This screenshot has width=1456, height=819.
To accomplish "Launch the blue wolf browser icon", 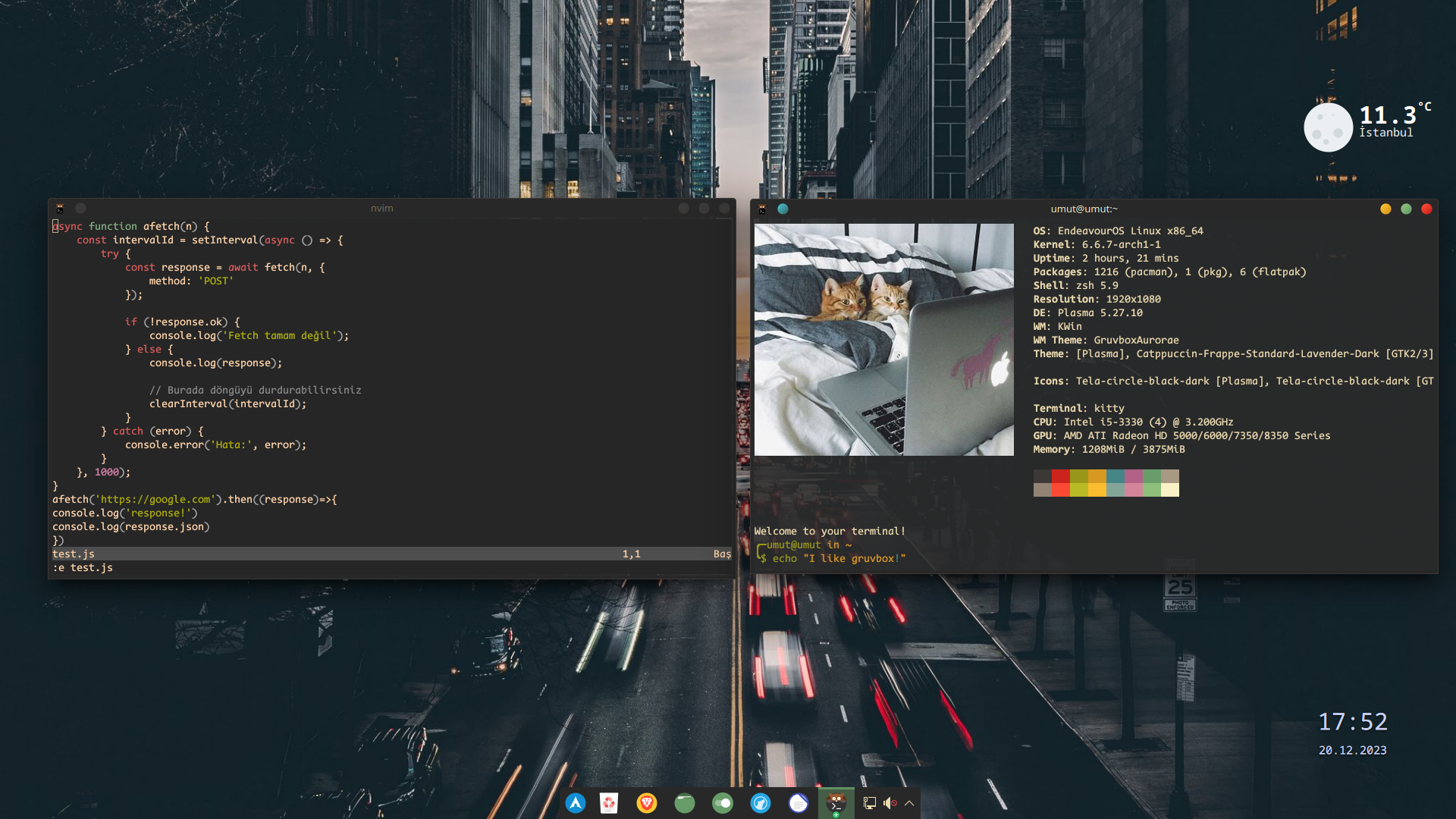I will point(761,803).
